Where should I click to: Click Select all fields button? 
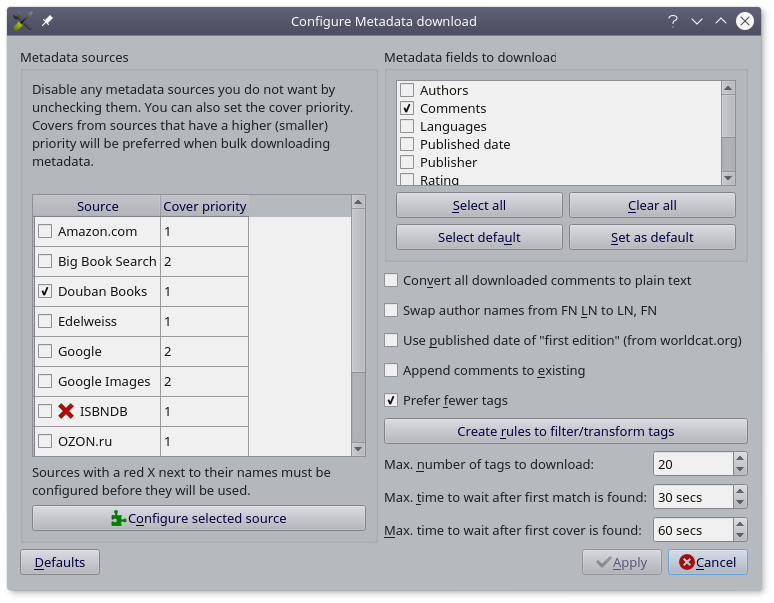click(x=479, y=205)
